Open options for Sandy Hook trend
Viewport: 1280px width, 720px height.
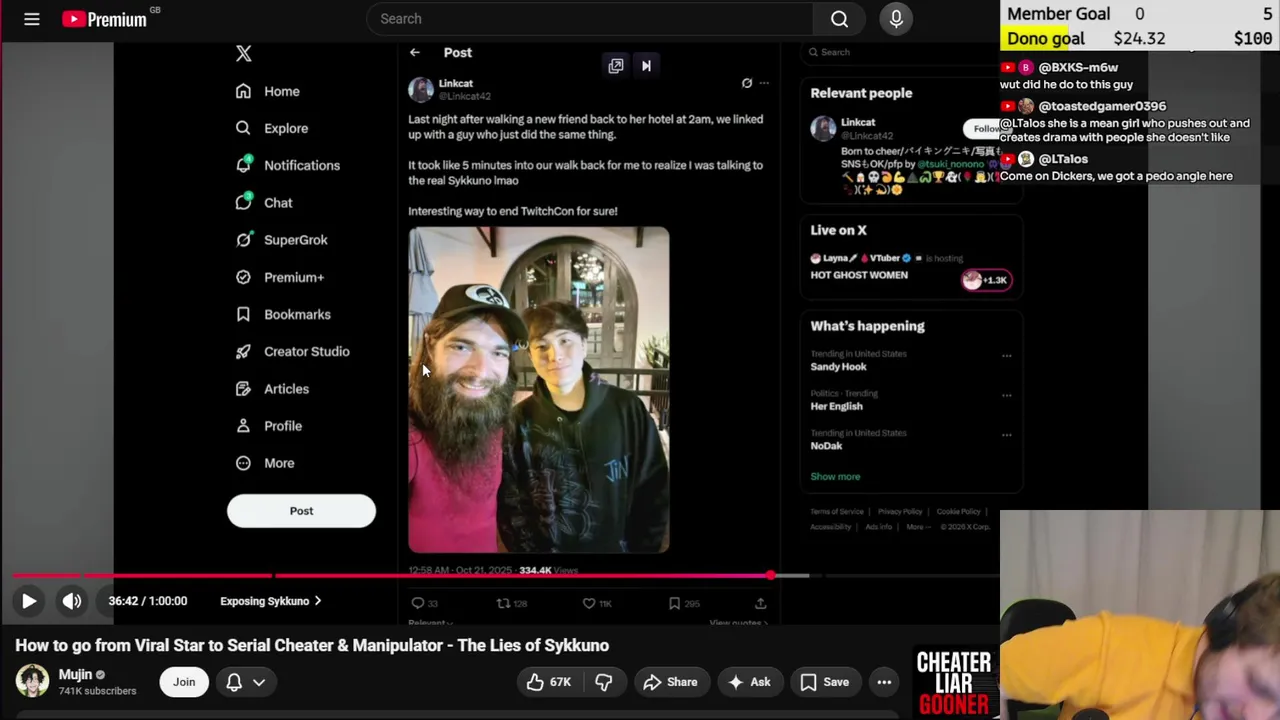[x=1006, y=355]
